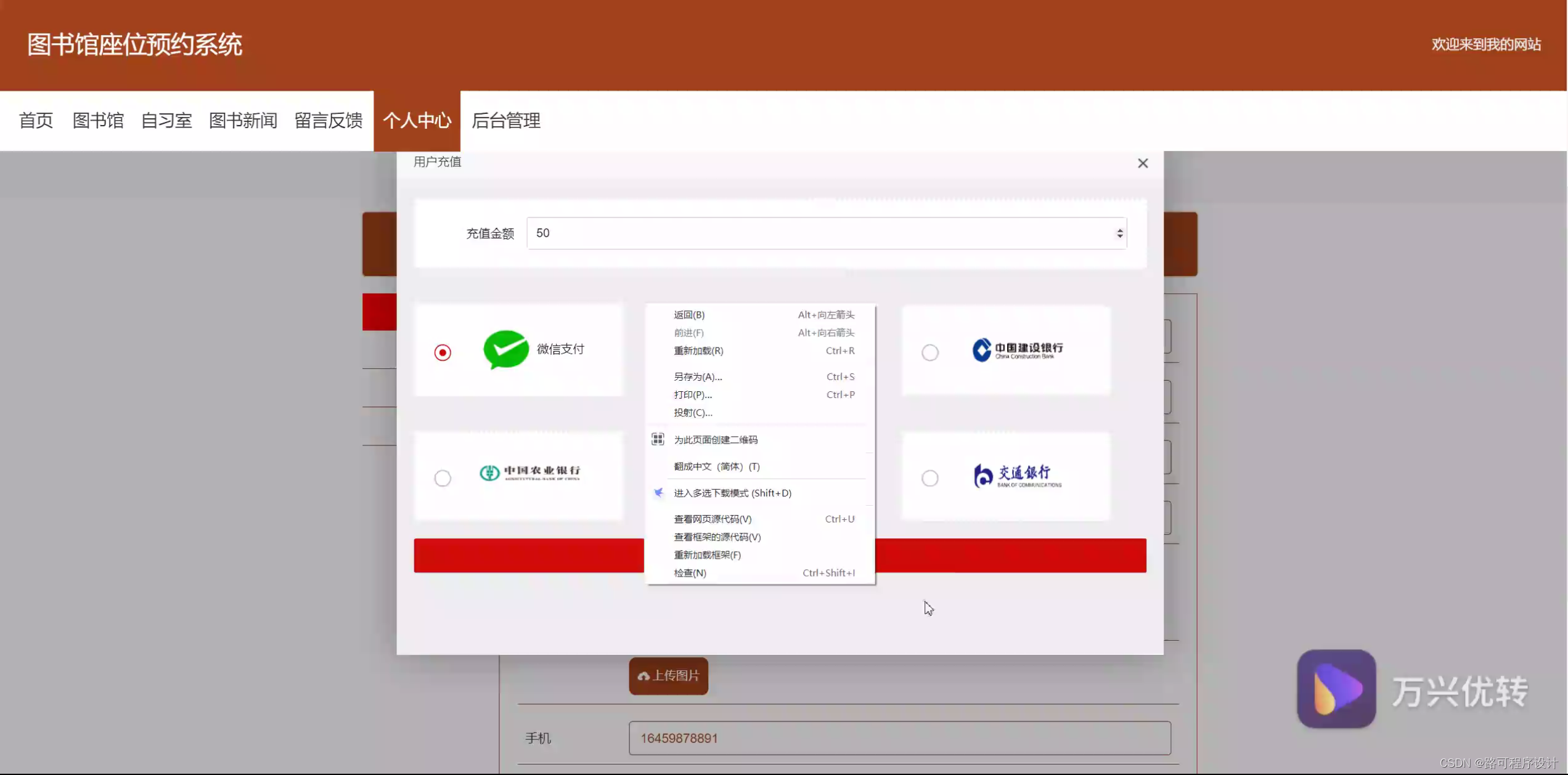Select 投射(C)... in the context menu
The height and width of the screenshot is (775, 1568).
coord(760,413)
